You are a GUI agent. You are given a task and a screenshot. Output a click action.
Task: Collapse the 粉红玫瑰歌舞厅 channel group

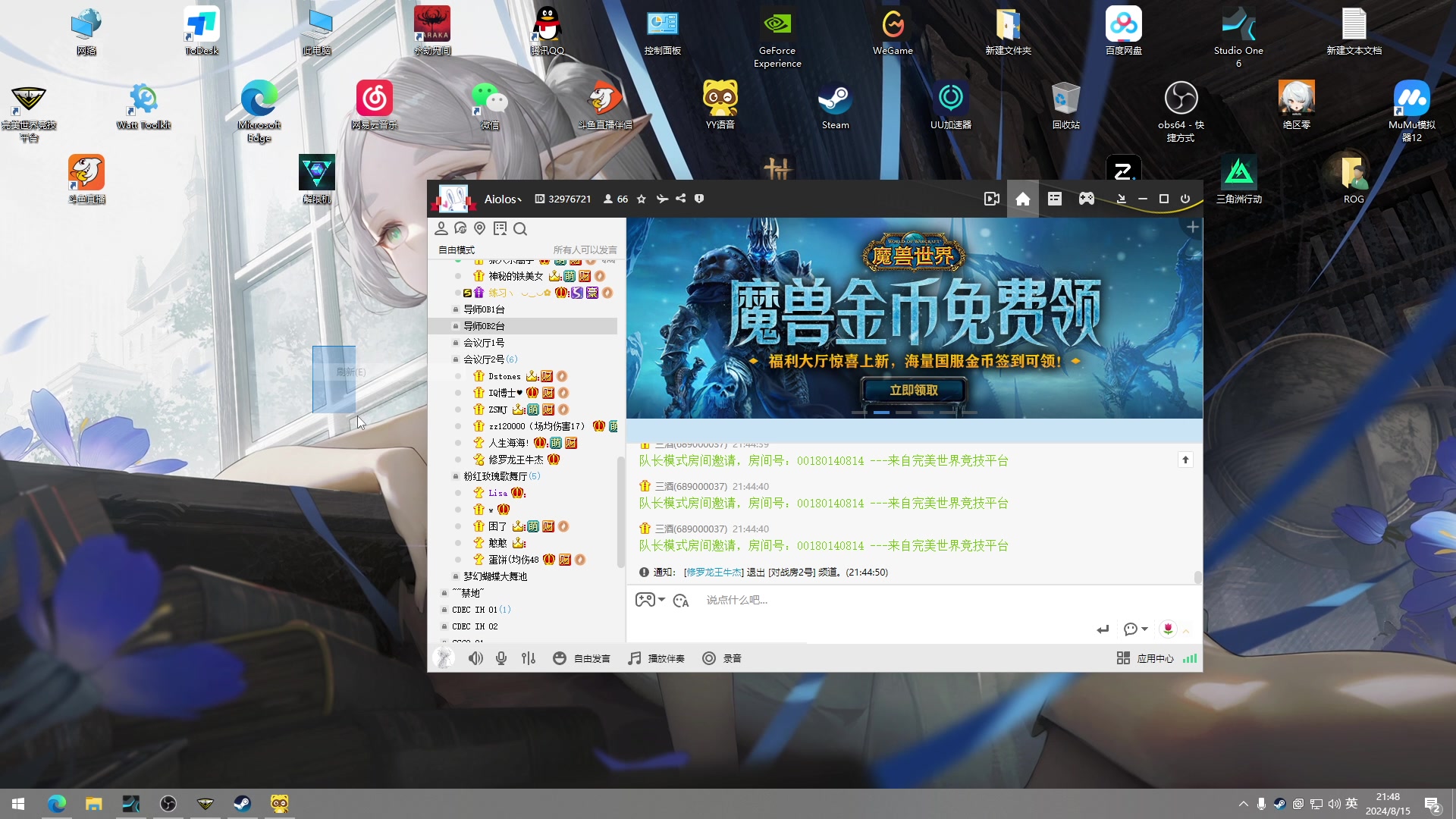coord(456,476)
